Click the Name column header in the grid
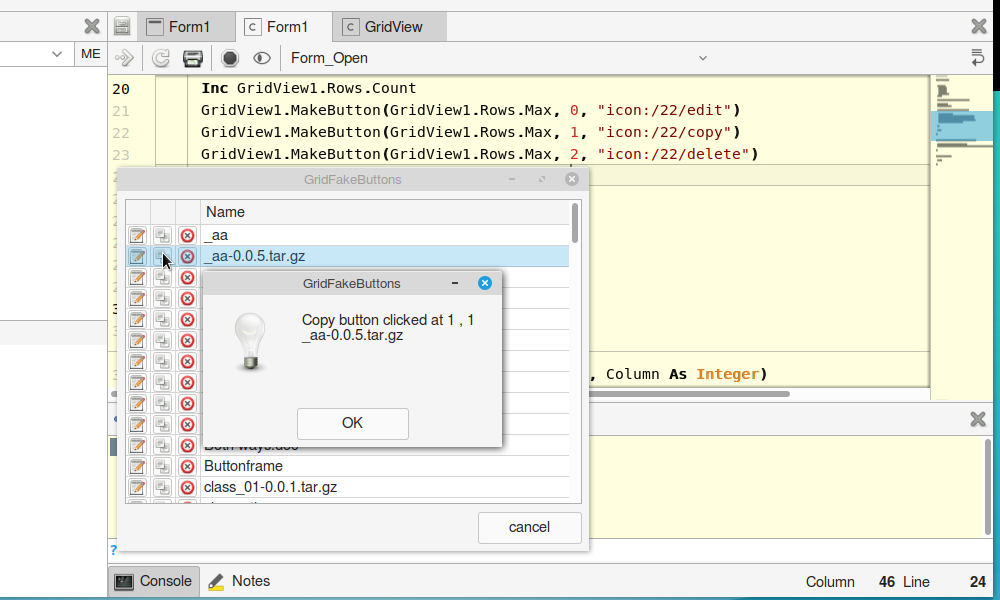The height and width of the screenshot is (600, 1000). click(385, 212)
